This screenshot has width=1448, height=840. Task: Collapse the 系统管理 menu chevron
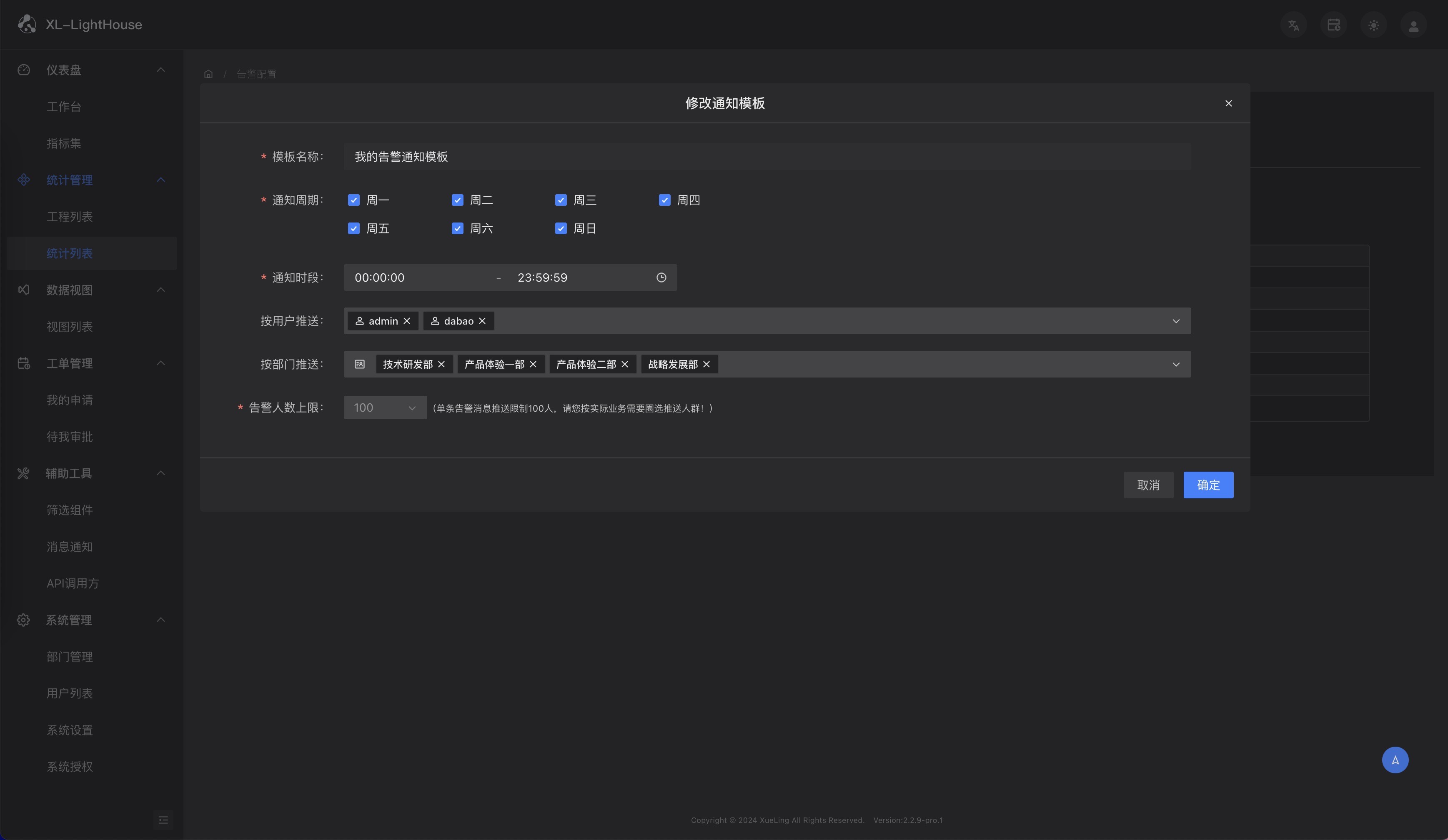(x=161, y=620)
